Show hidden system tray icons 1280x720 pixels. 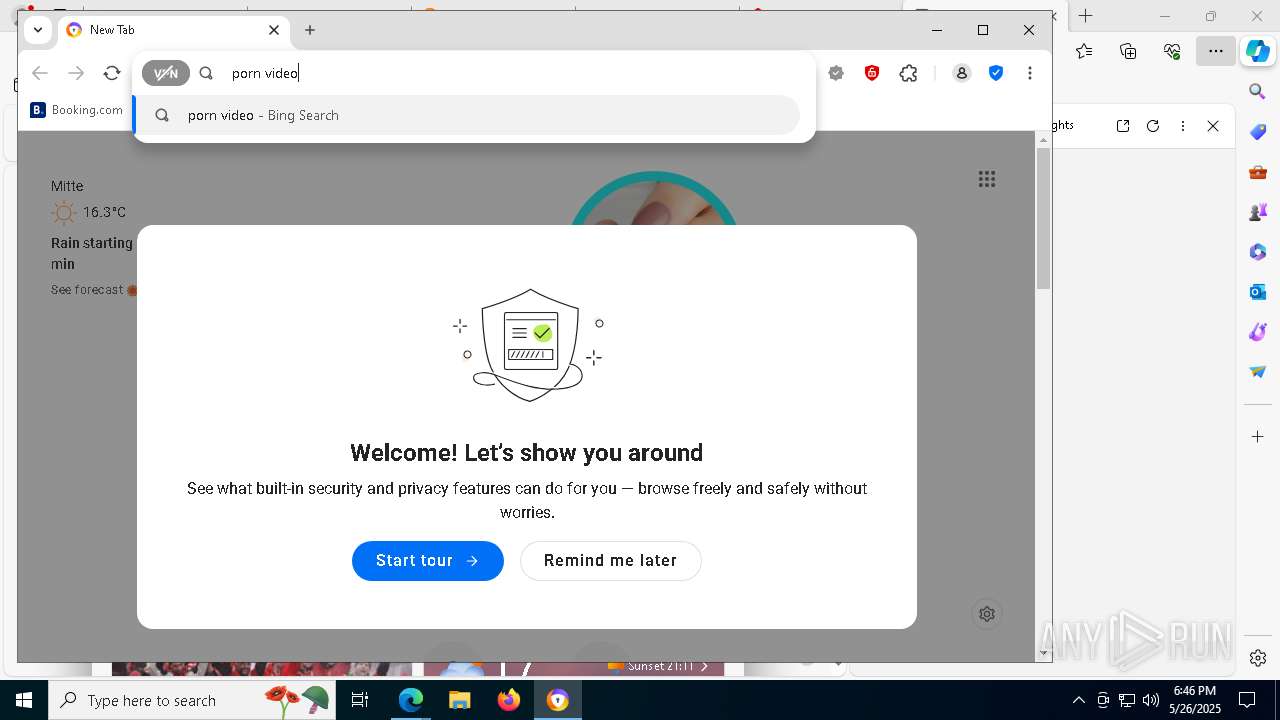click(1078, 700)
